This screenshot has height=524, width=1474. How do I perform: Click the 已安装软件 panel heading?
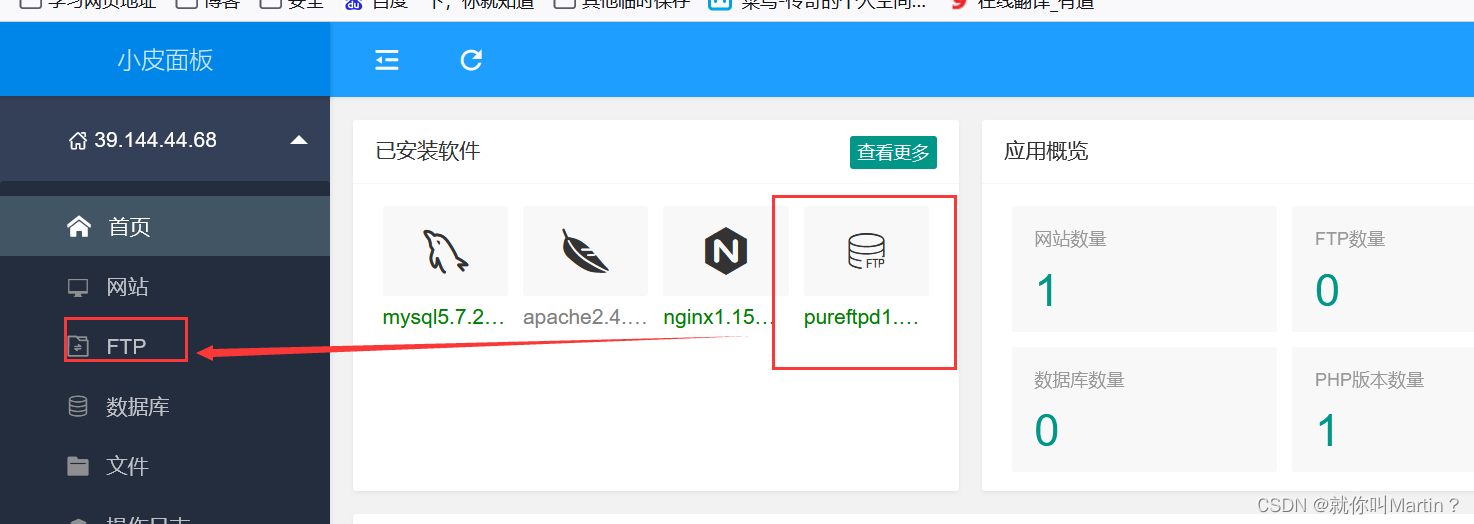(428, 151)
